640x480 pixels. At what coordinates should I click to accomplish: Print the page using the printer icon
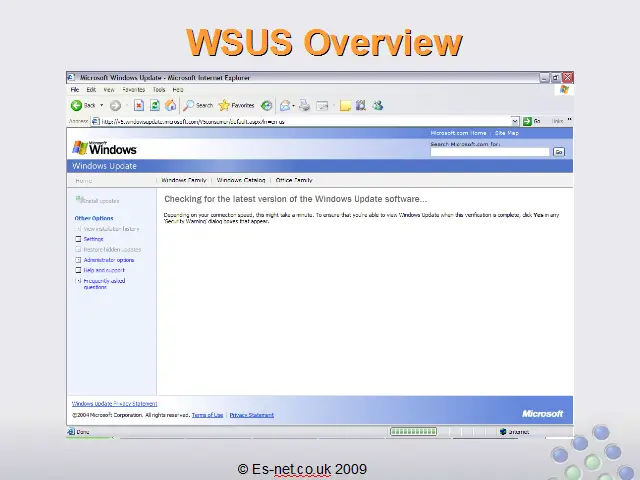[x=304, y=106]
